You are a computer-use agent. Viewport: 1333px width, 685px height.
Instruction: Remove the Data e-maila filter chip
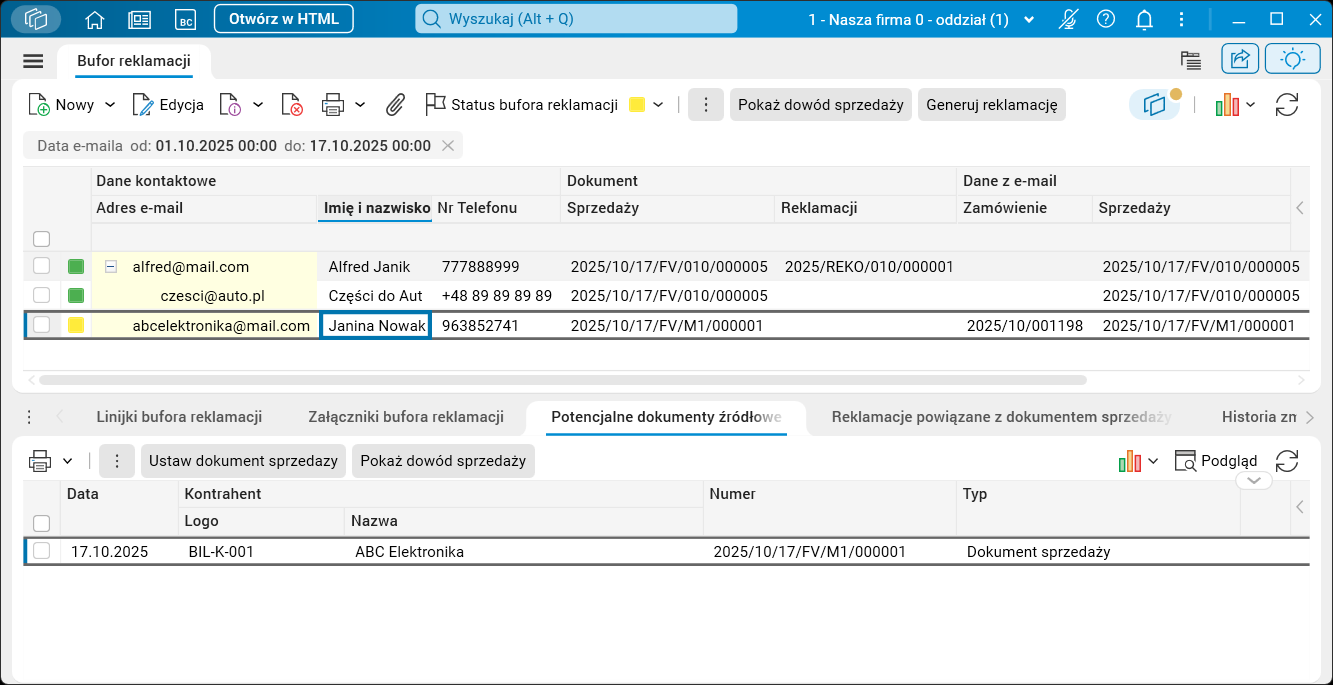tap(448, 146)
